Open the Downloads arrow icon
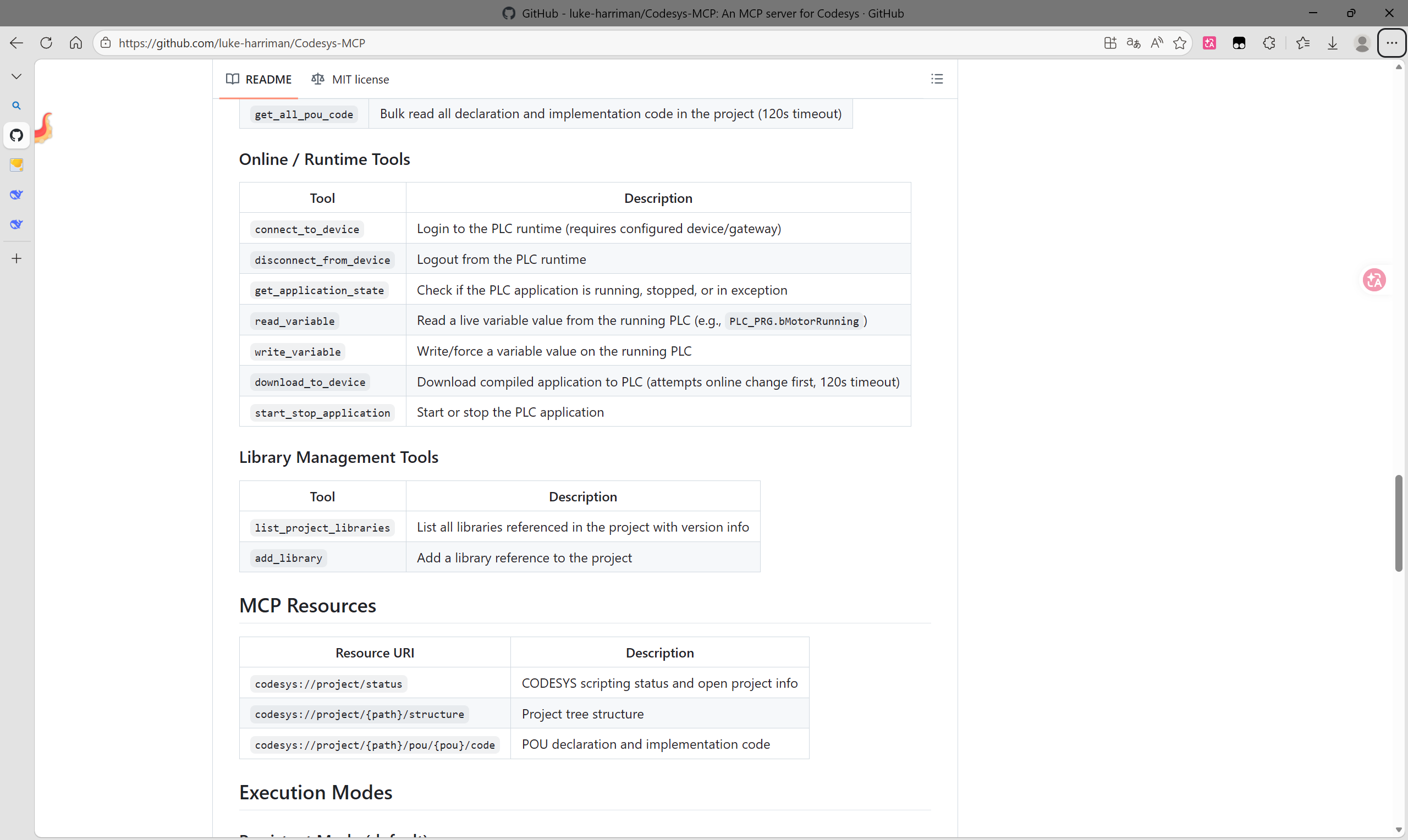The image size is (1408, 840). coord(1333,43)
